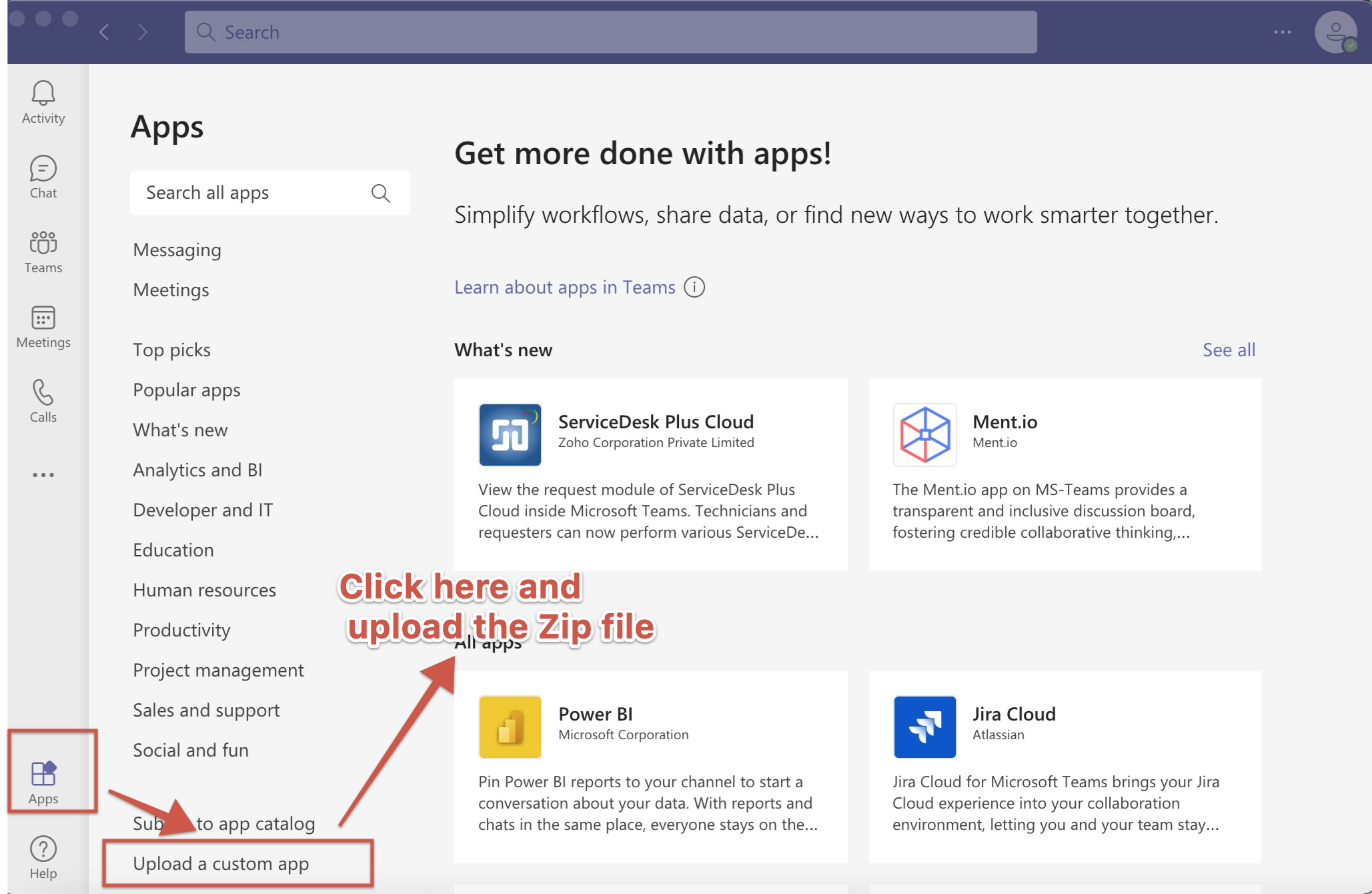Click the Ment.io description text
The height and width of the screenshot is (894, 1372).
coord(1044,511)
